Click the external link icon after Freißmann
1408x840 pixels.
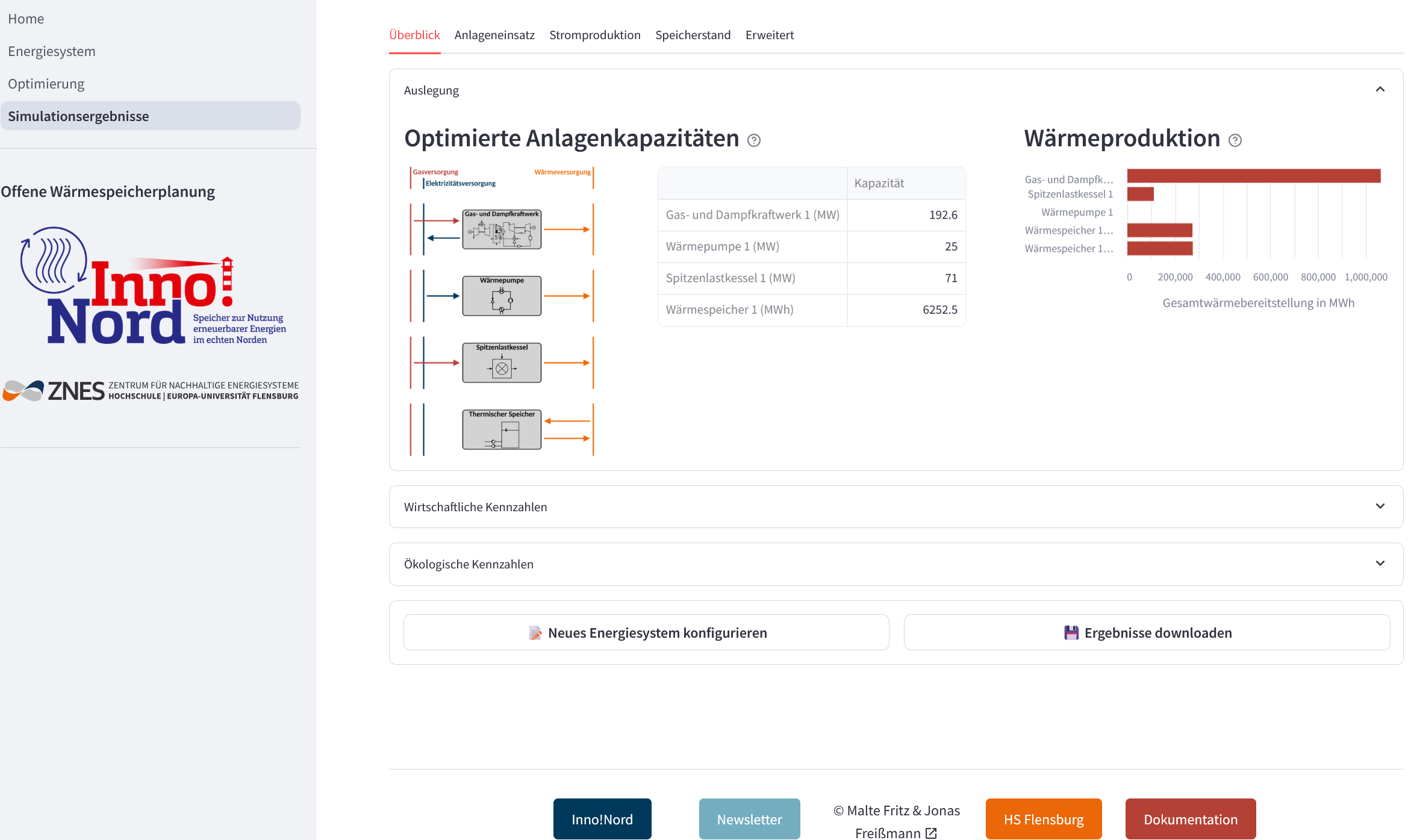(931, 833)
